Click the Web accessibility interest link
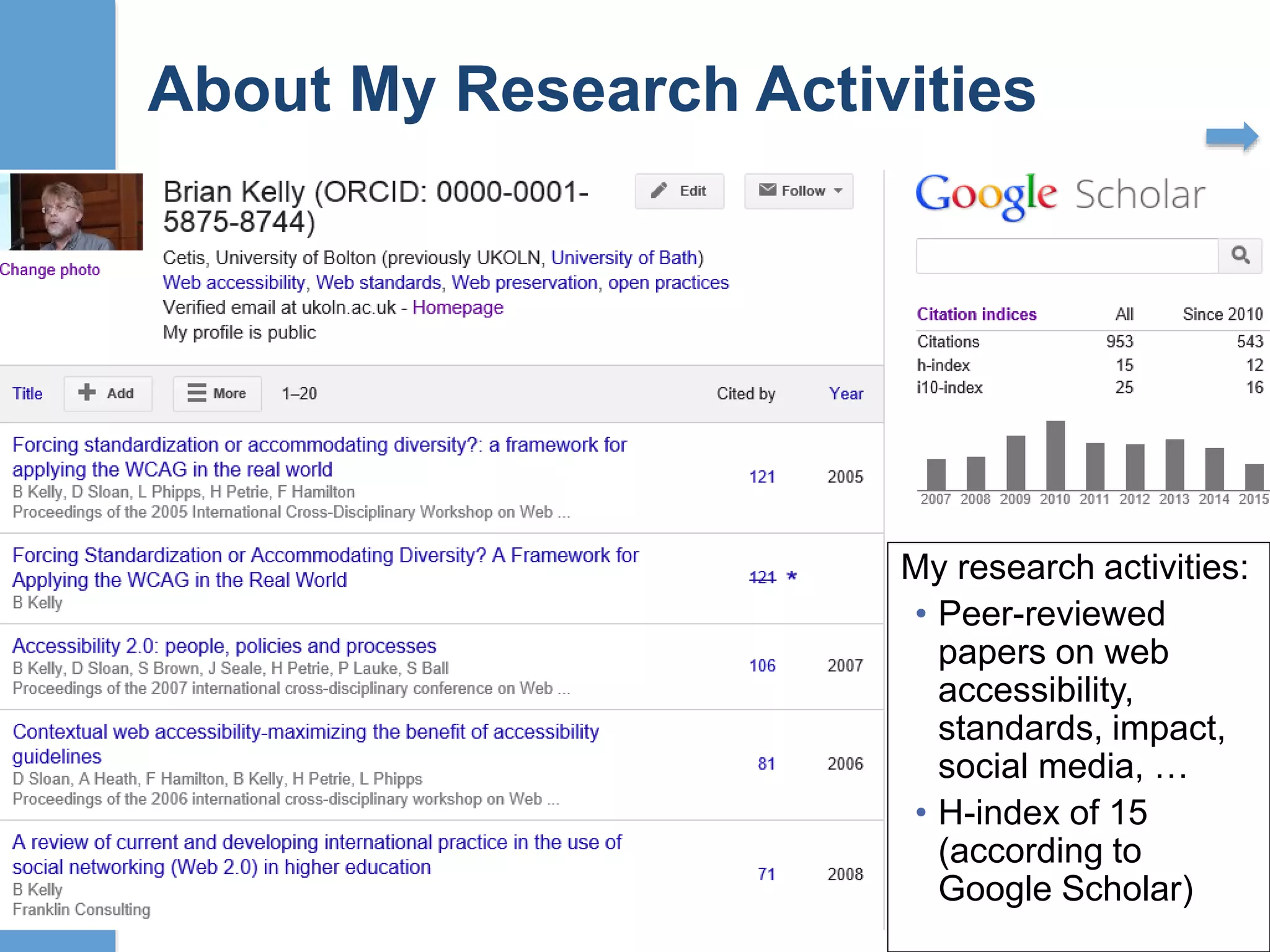This screenshot has height=952, width=1270. point(234,283)
